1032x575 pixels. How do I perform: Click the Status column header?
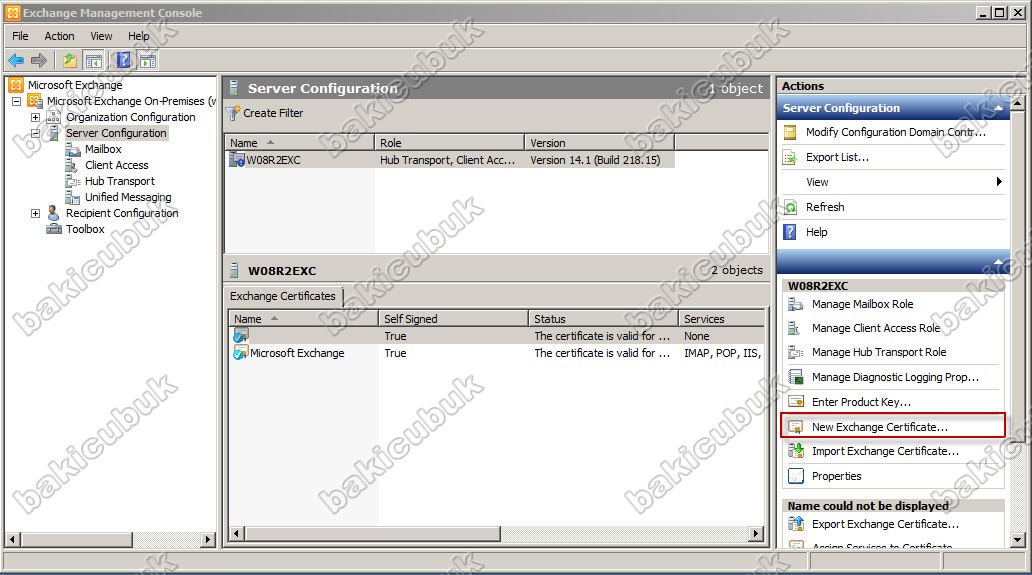point(604,319)
